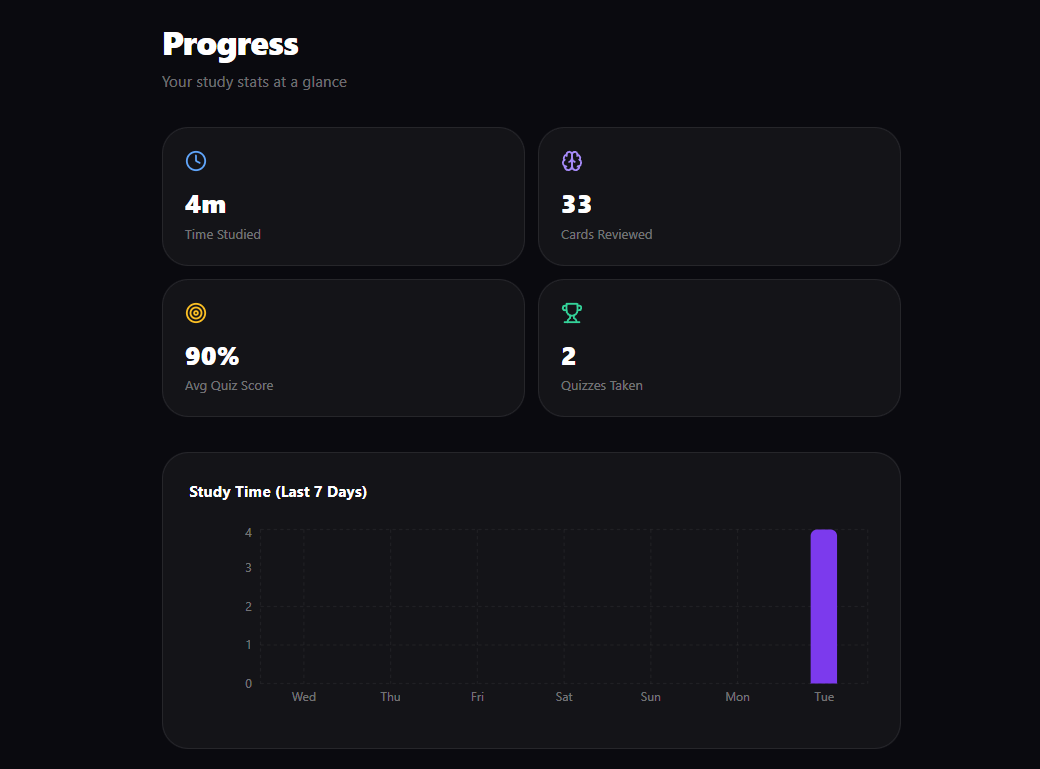Click the Tue label on chart axis
1040x769 pixels.
(824, 697)
